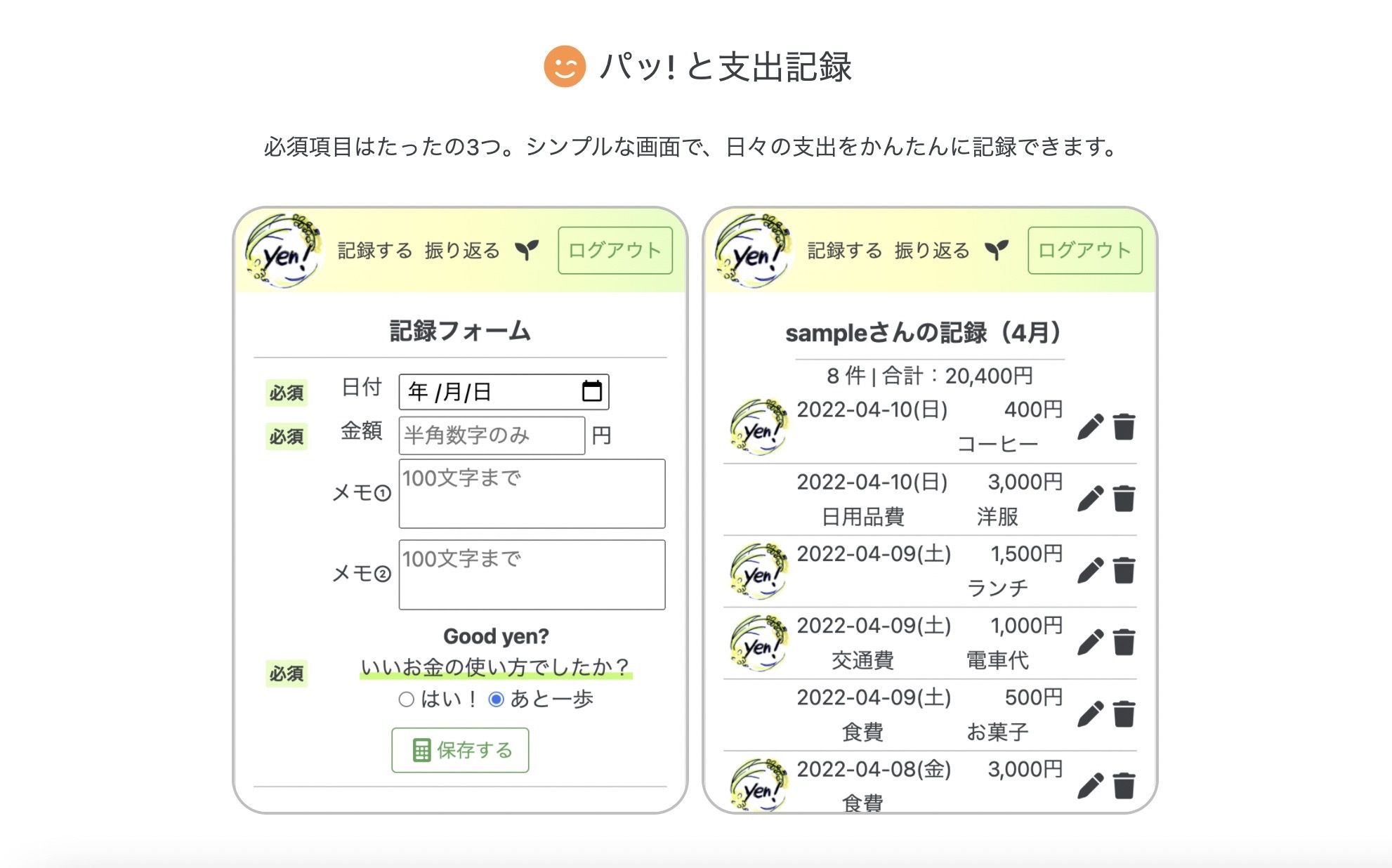This screenshot has height=868, width=1392.
Task: Focus the 金額 amount input field
Action: point(492,435)
